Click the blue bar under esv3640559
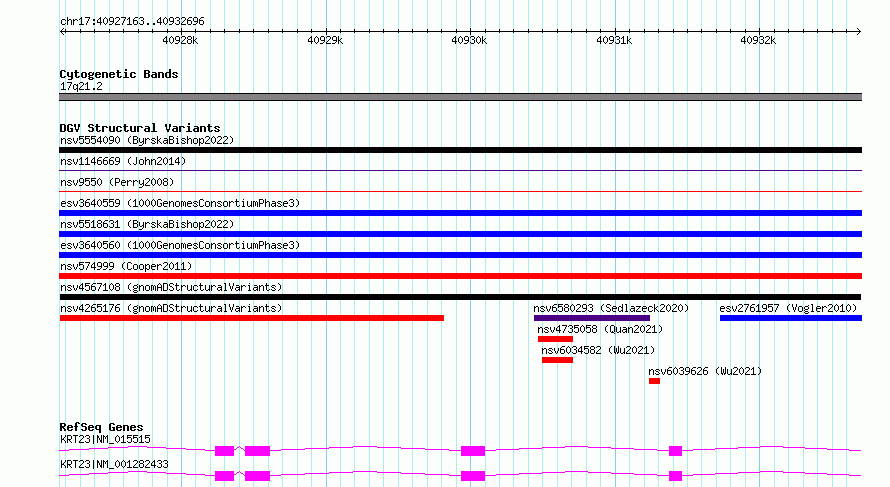 (x=460, y=213)
